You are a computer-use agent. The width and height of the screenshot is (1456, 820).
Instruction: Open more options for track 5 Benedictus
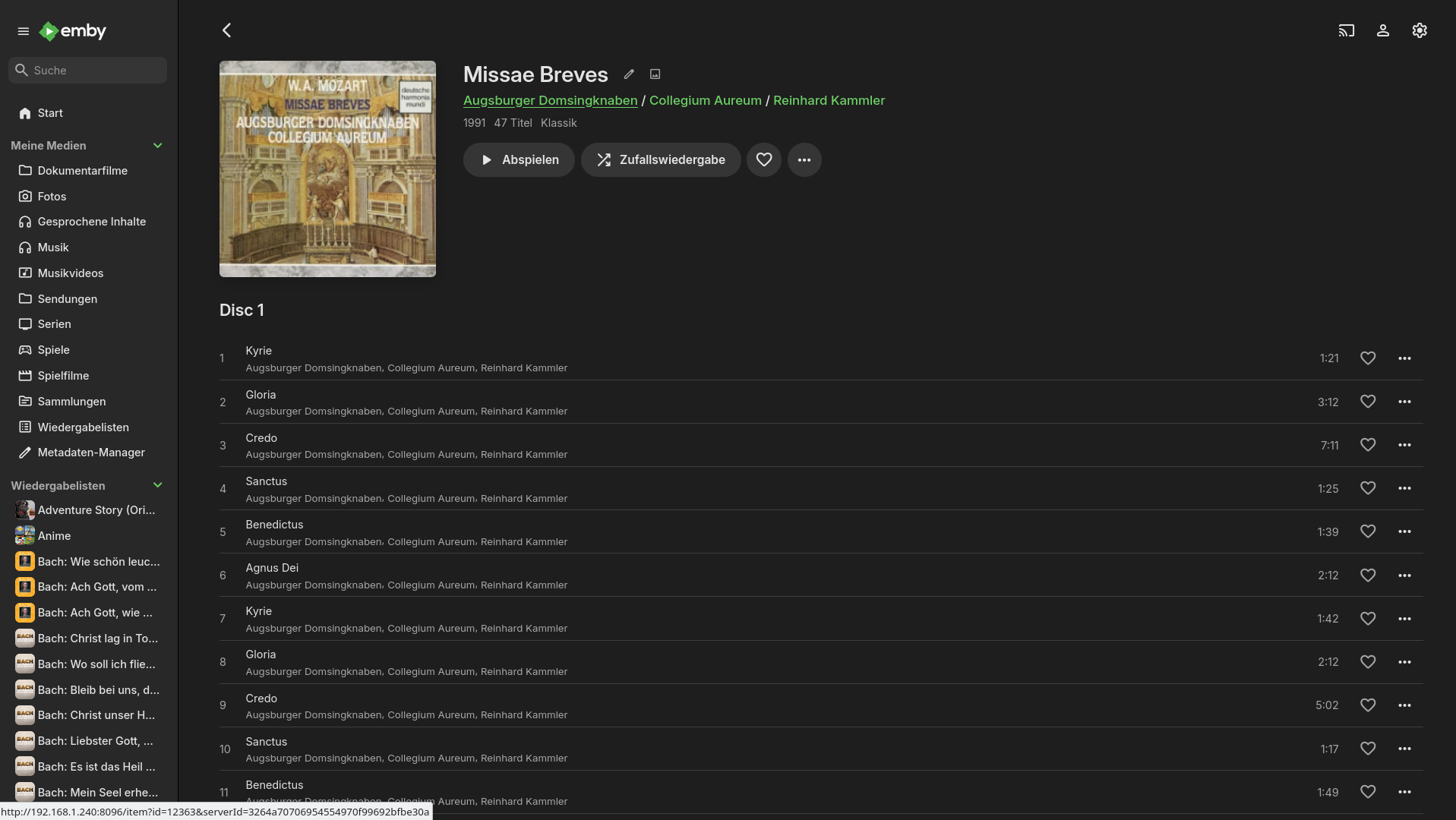click(1404, 531)
